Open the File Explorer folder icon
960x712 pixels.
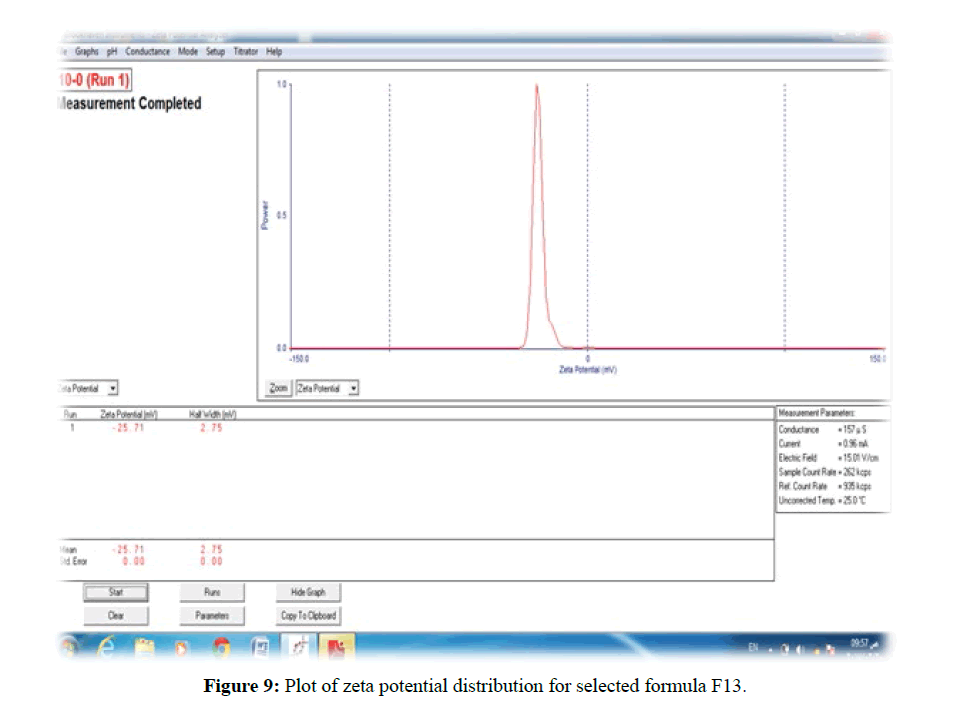click(143, 648)
